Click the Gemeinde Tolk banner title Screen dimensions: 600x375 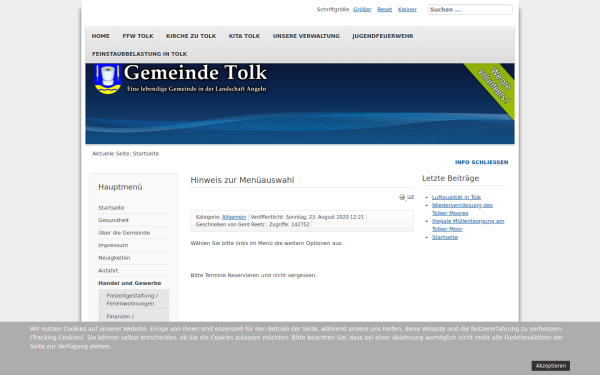(x=196, y=73)
